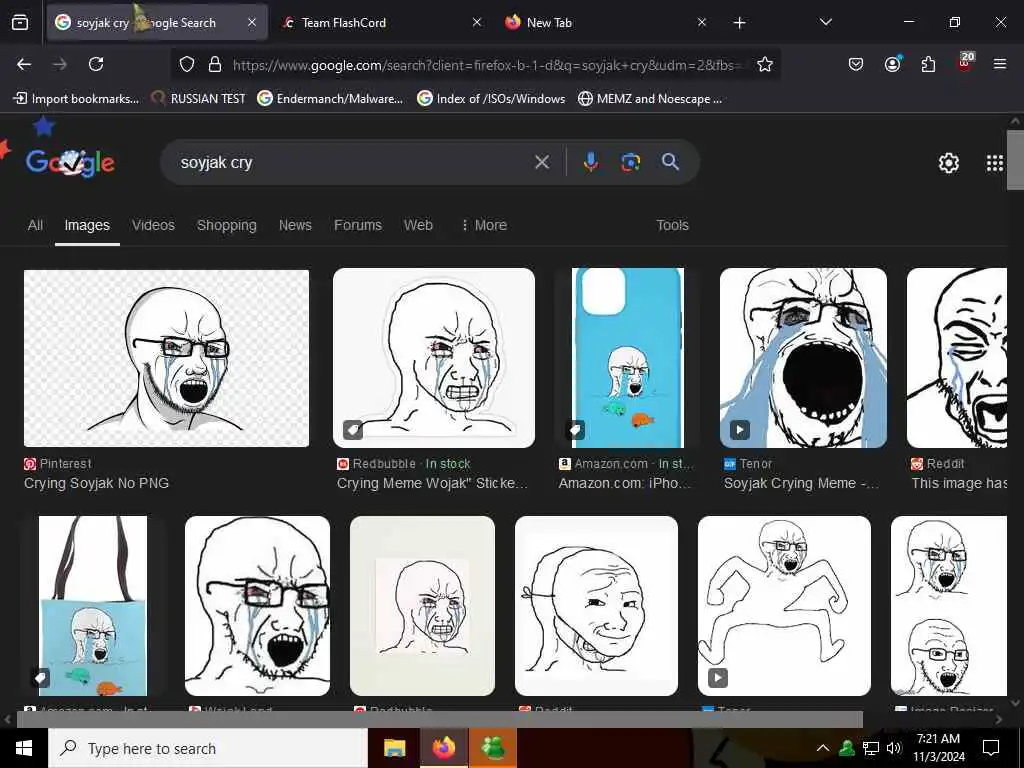Close the Team FlashCord tab
Image resolution: width=1024 pixels, height=768 pixels.
tap(477, 23)
